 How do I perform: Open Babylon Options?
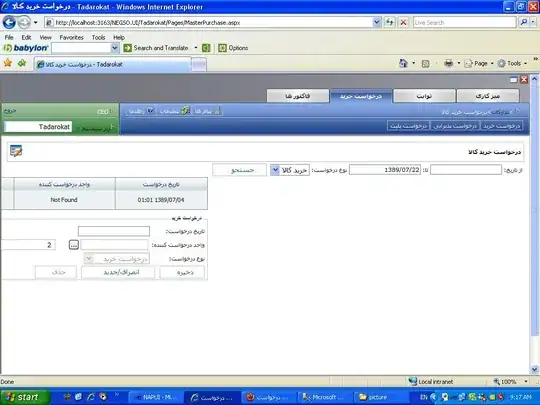[x=233, y=48]
